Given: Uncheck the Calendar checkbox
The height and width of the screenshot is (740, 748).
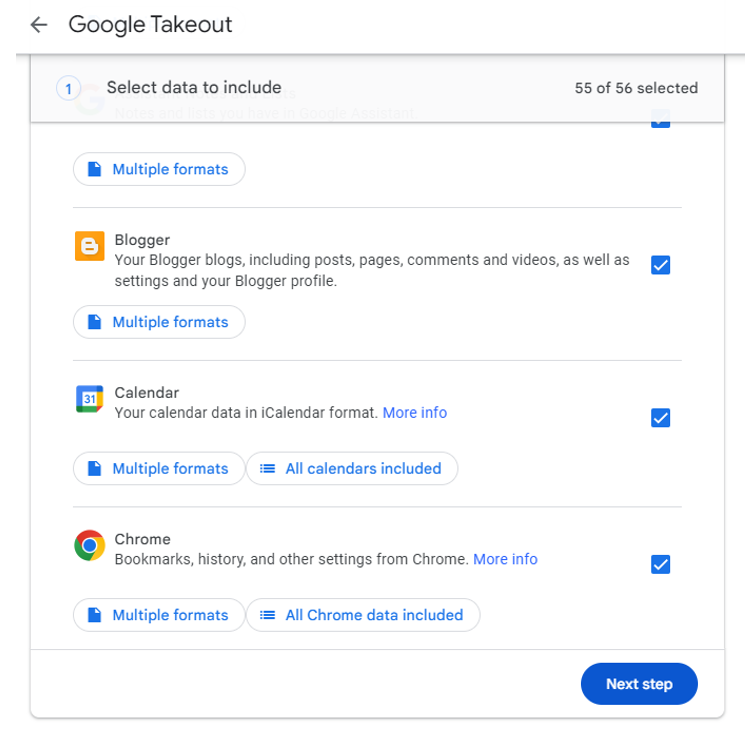Looking at the screenshot, I should pos(660,418).
